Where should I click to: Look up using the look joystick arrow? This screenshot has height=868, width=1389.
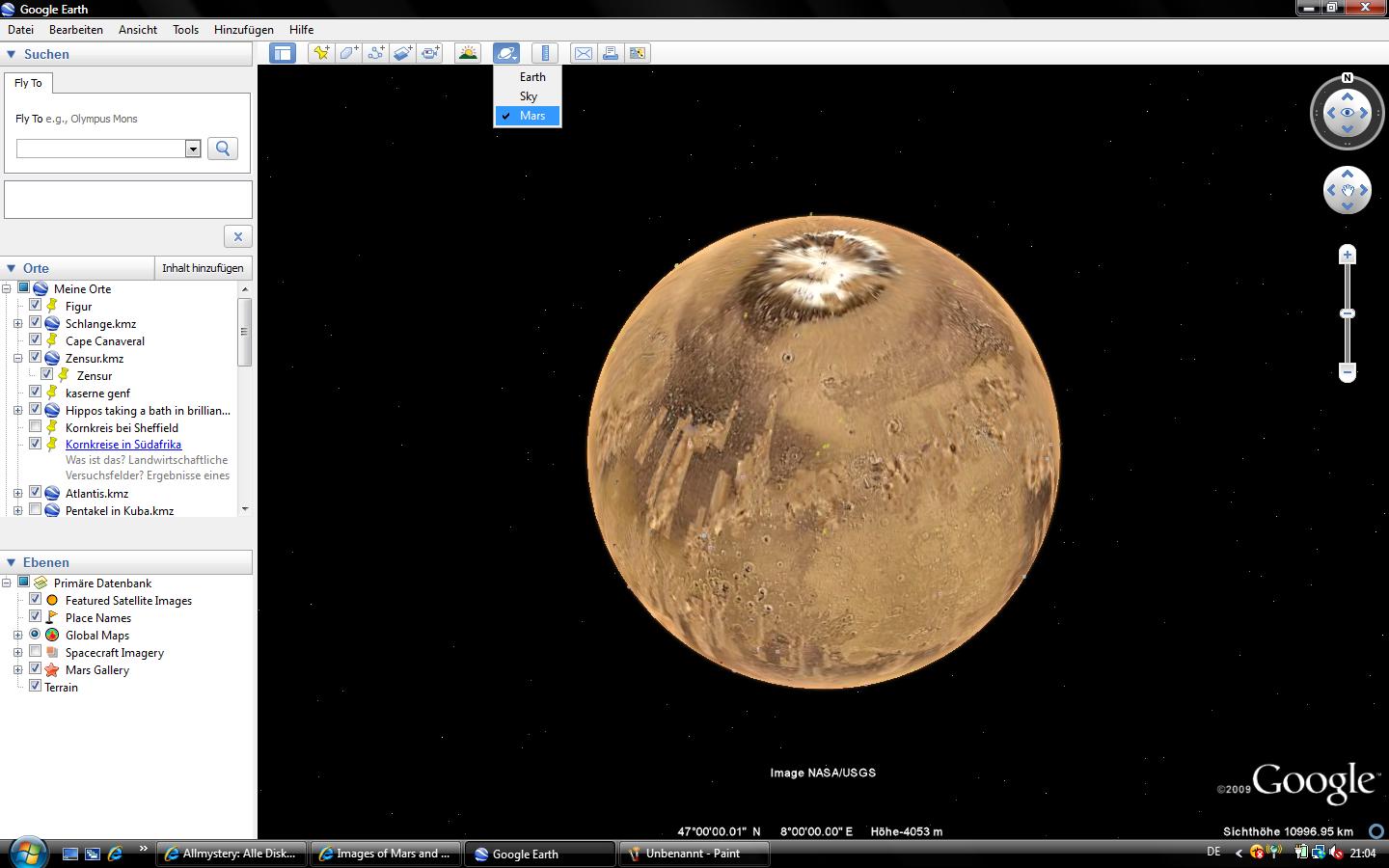click(1348, 96)
